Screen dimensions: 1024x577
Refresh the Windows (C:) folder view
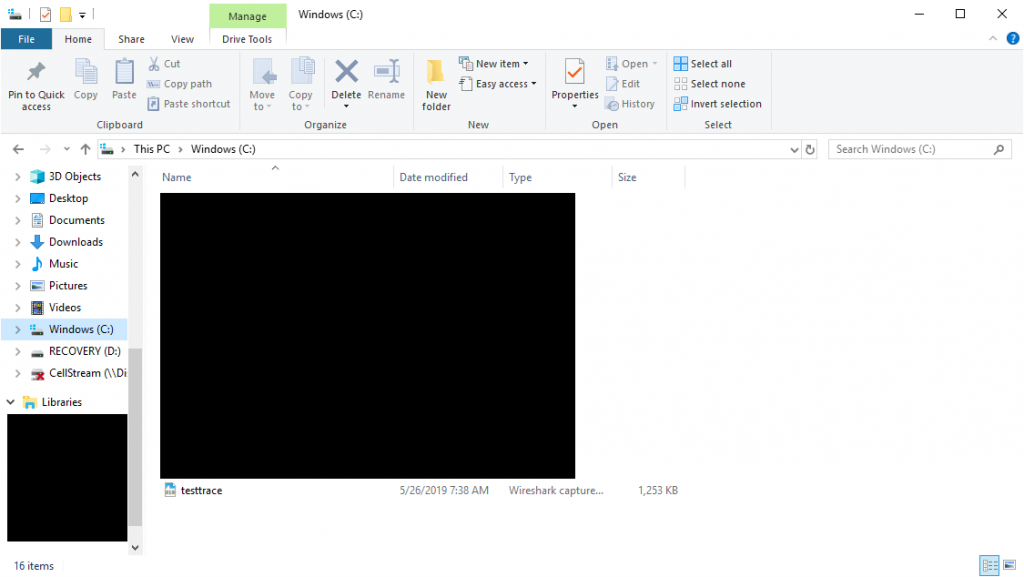tap(810, 148)
